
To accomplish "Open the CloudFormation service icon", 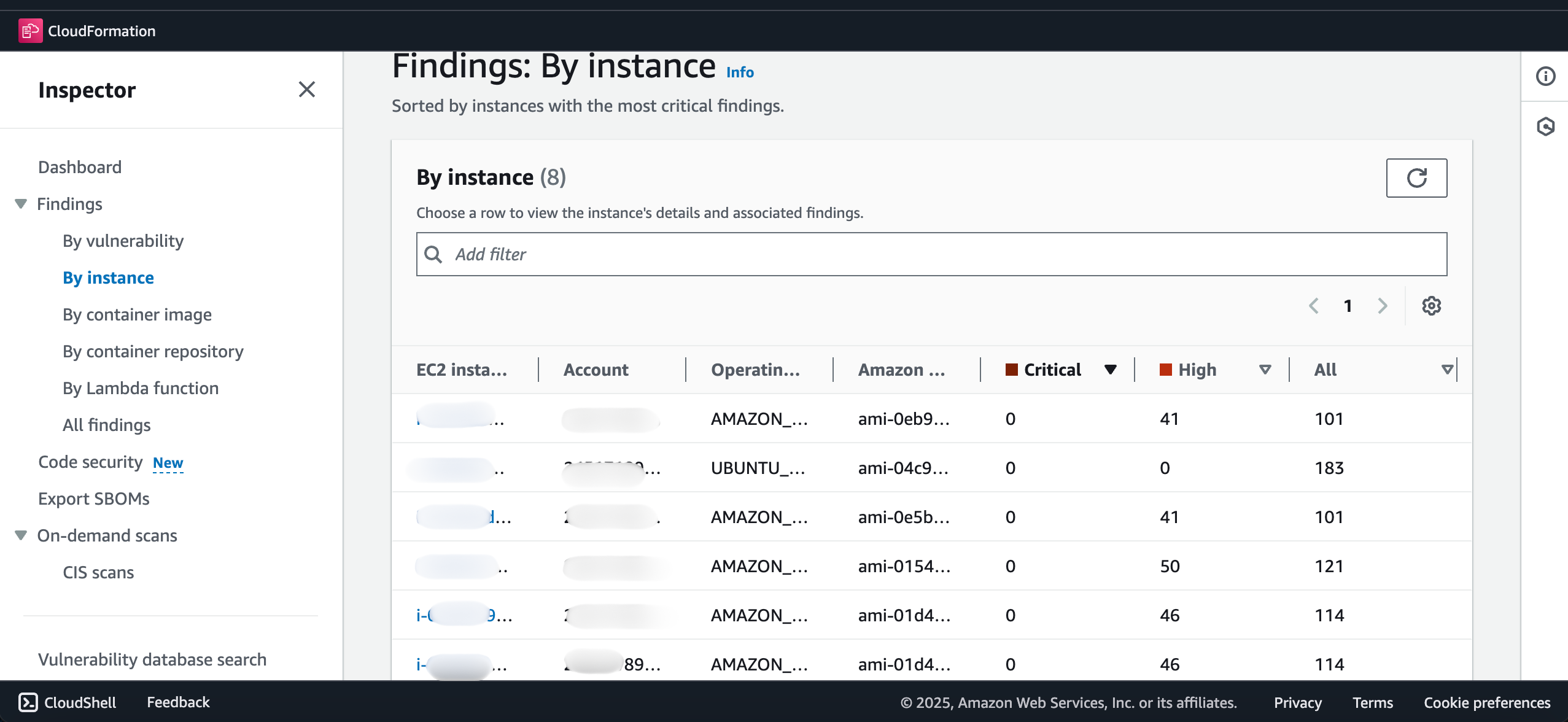I will pos(30,31).
